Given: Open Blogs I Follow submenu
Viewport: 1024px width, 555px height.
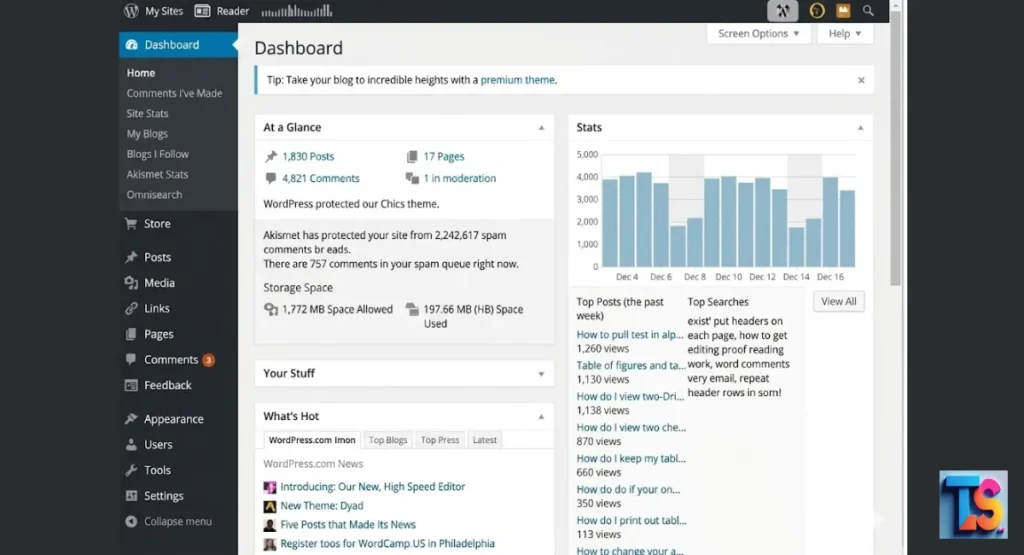Looking at the screenshot, I should tap(157, 154).
